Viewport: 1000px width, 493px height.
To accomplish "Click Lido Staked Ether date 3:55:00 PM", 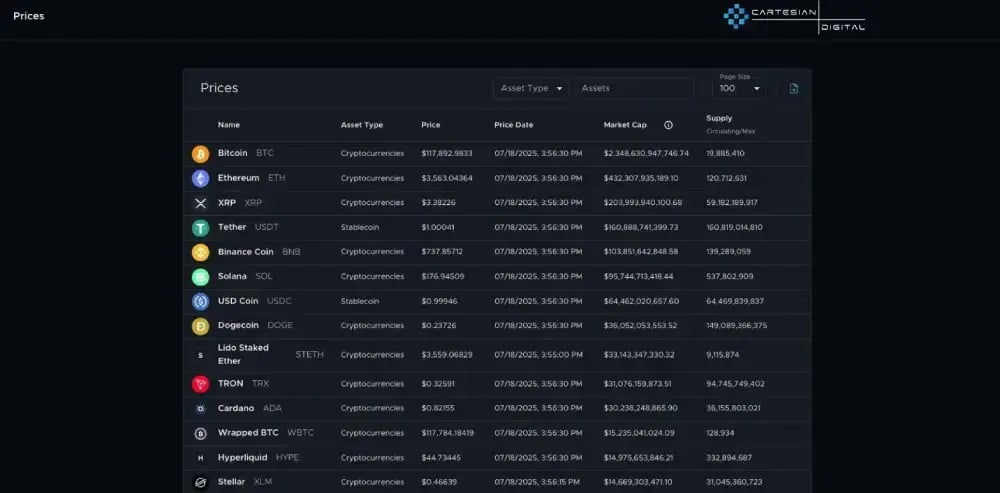I will click(538, 355).
